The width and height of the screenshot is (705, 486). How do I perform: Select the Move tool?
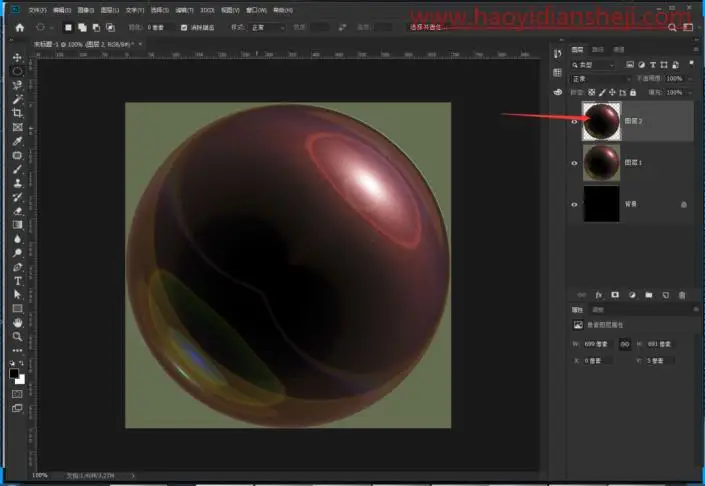click(x=17, y=58)
